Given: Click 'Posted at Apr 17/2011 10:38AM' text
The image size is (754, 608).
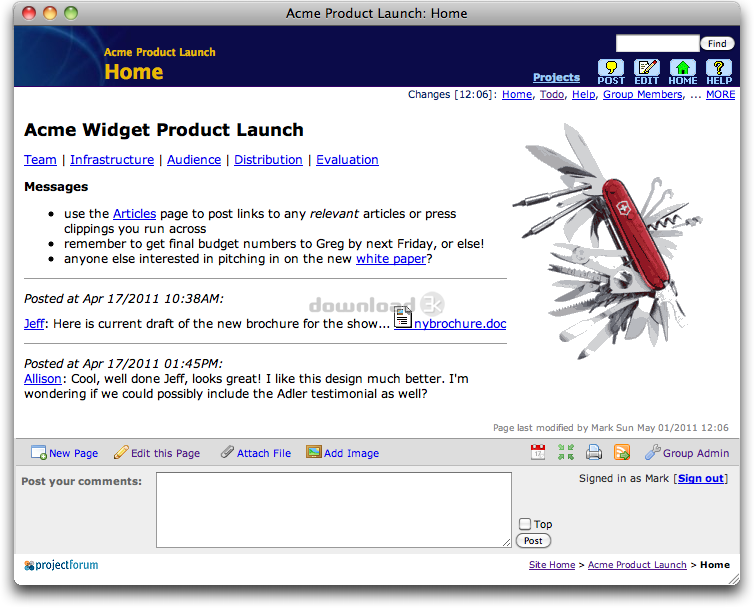Looking at the screenshot, I should [124, 299].
